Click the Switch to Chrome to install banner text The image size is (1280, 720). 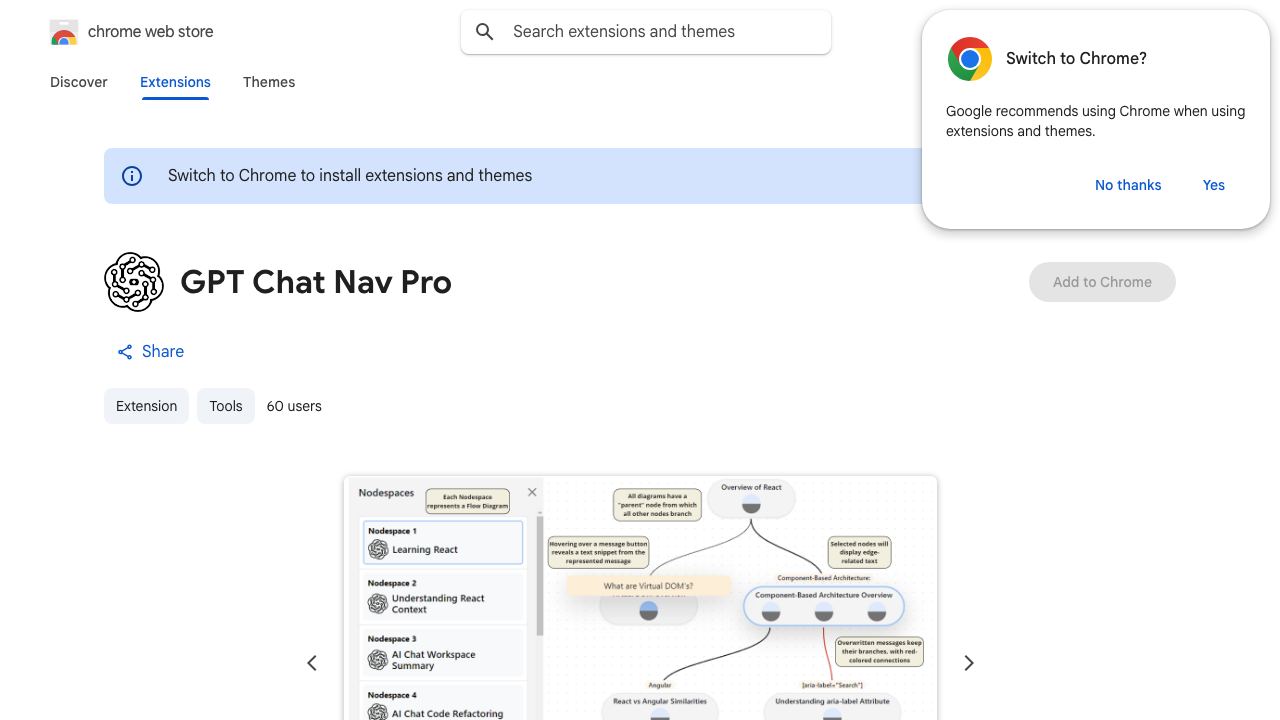(350, 176)
